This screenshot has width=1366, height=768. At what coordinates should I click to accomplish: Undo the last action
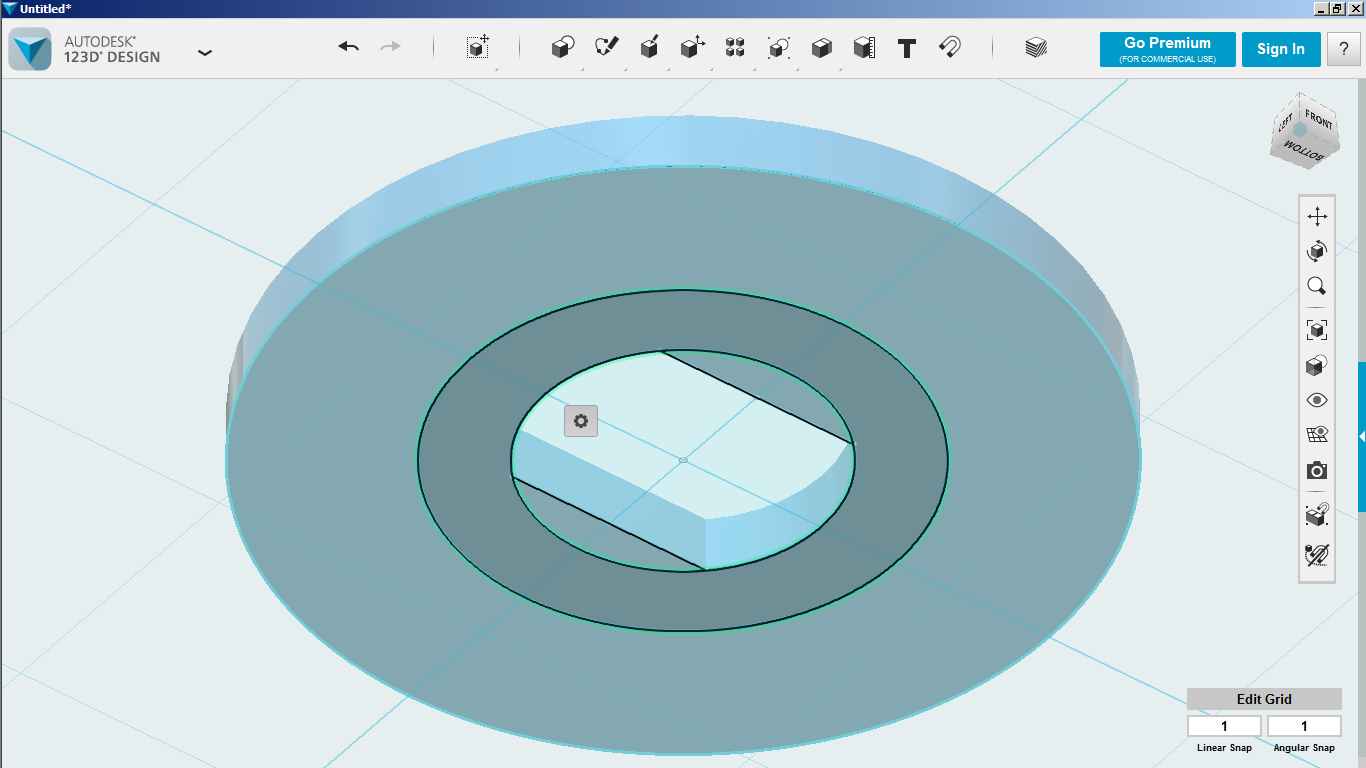click(x=348, y=47)
